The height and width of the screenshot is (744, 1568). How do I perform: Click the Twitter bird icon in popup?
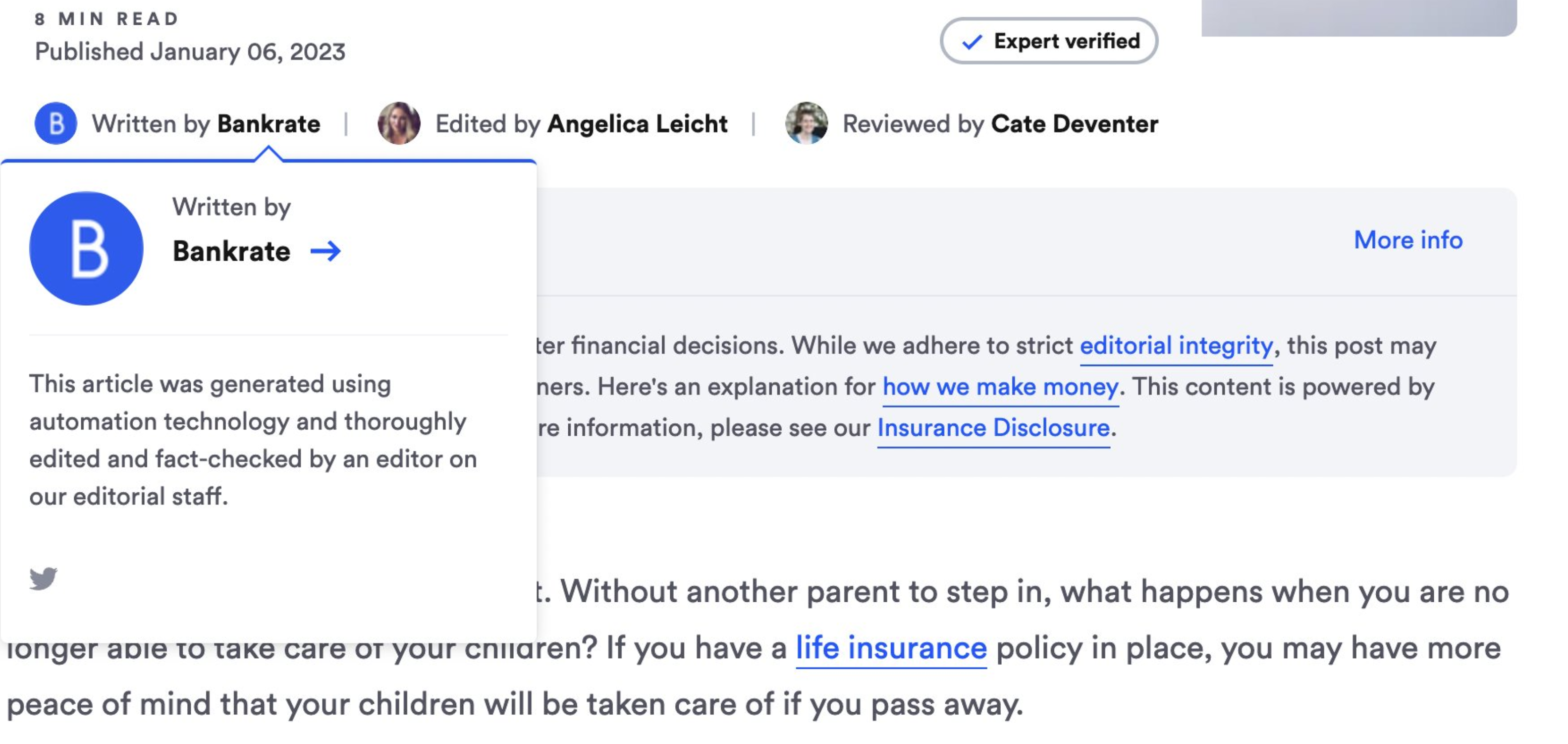point(43,578)
